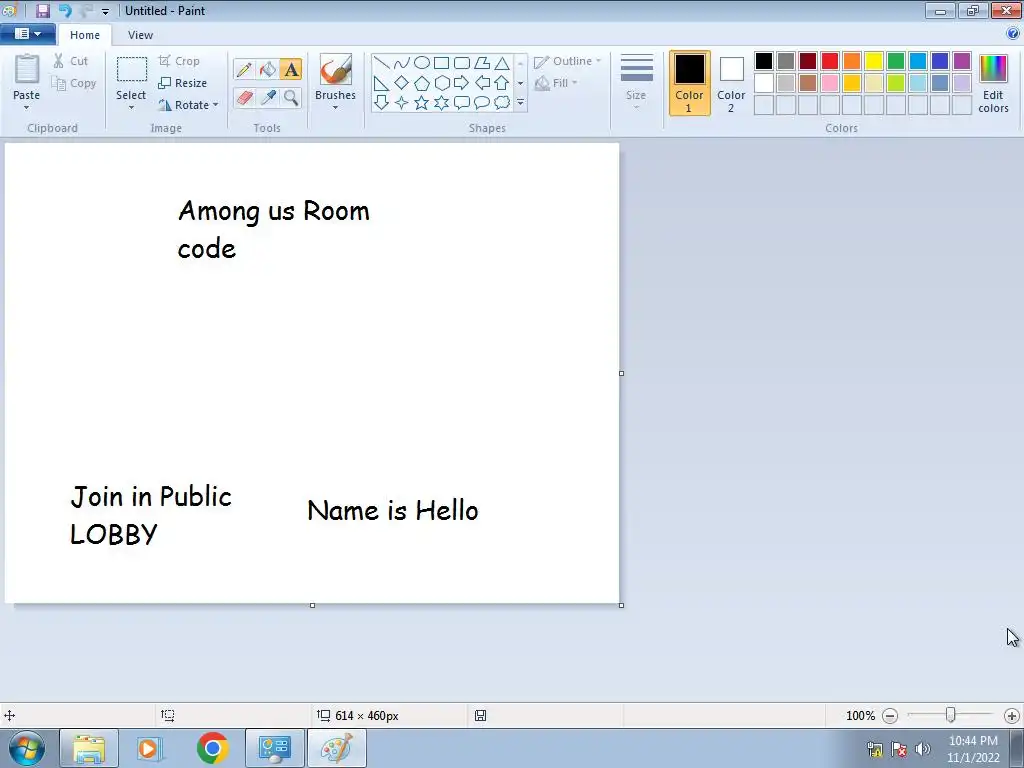Click the Cut button
Screen dimensions: 1024x768
71,61
